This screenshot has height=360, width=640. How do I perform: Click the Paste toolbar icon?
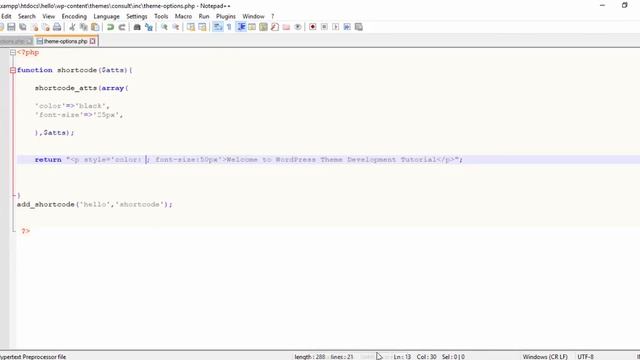coord(95,27)
